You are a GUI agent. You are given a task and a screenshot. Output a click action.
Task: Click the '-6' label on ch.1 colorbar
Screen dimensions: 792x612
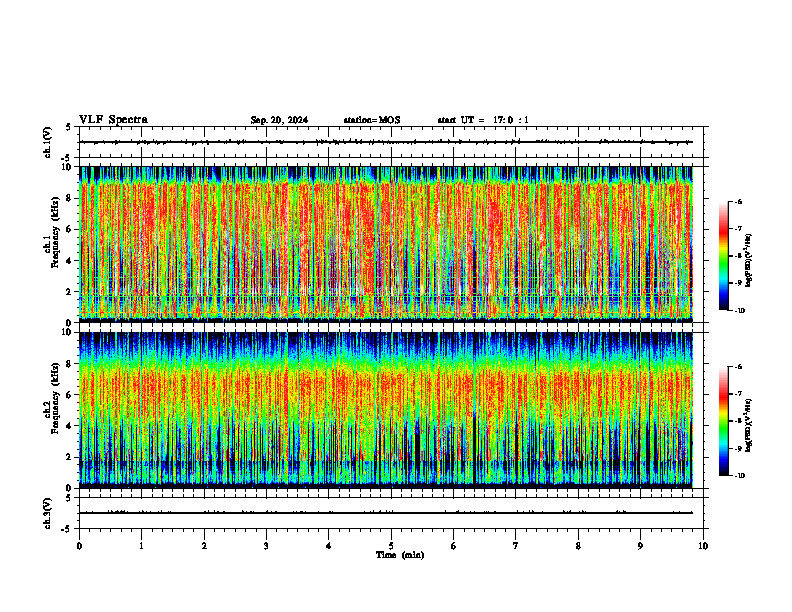[x=738, y=202]
